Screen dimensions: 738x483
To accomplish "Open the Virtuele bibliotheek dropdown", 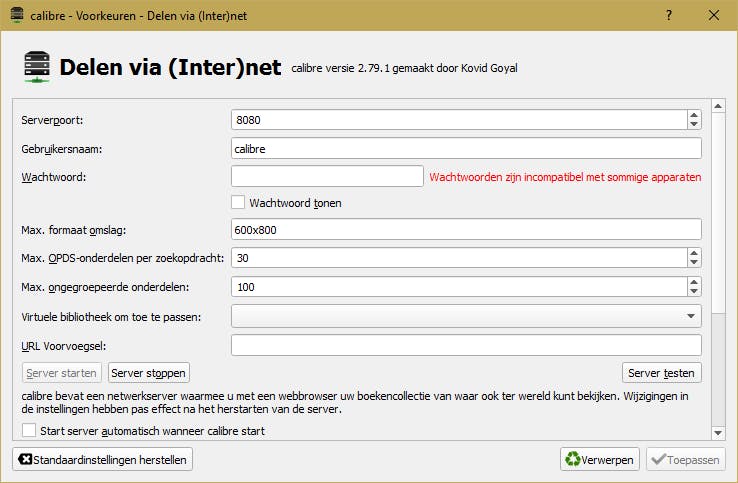I will [x=466, y=316].
